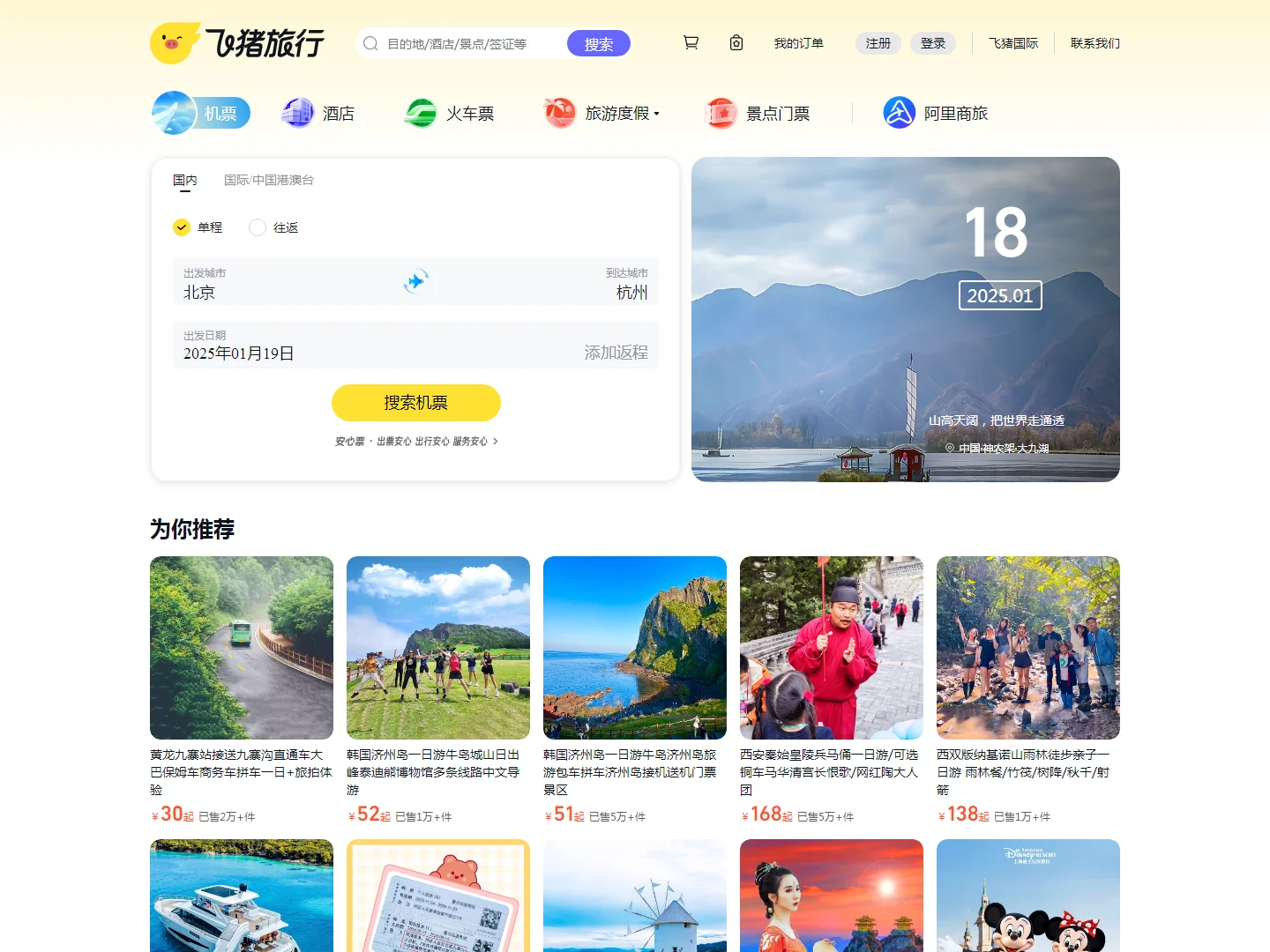Open the windmill thumbnail
The height and width of the screenshot is (952, 1270).
(635, 896)
